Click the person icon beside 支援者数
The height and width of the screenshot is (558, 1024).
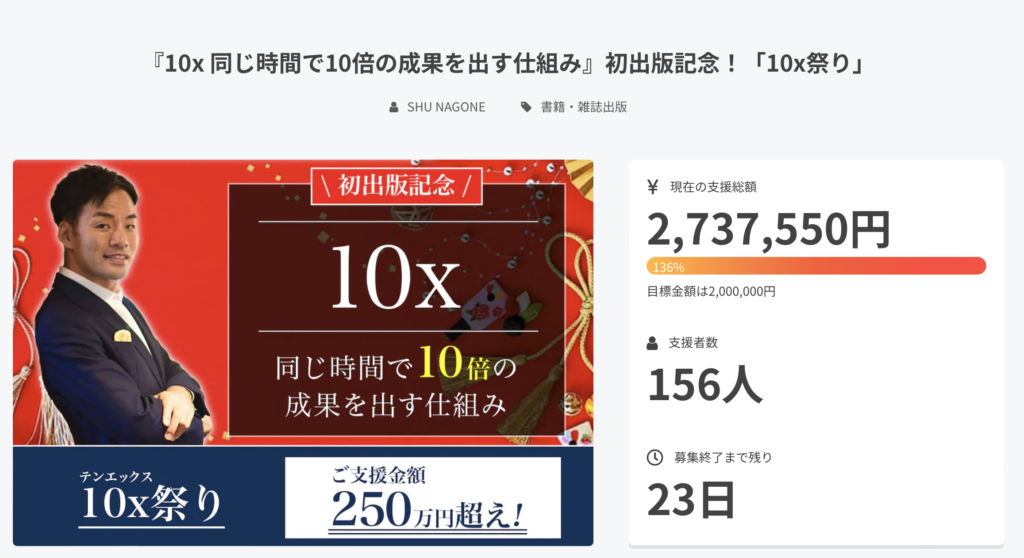point(652,343)
